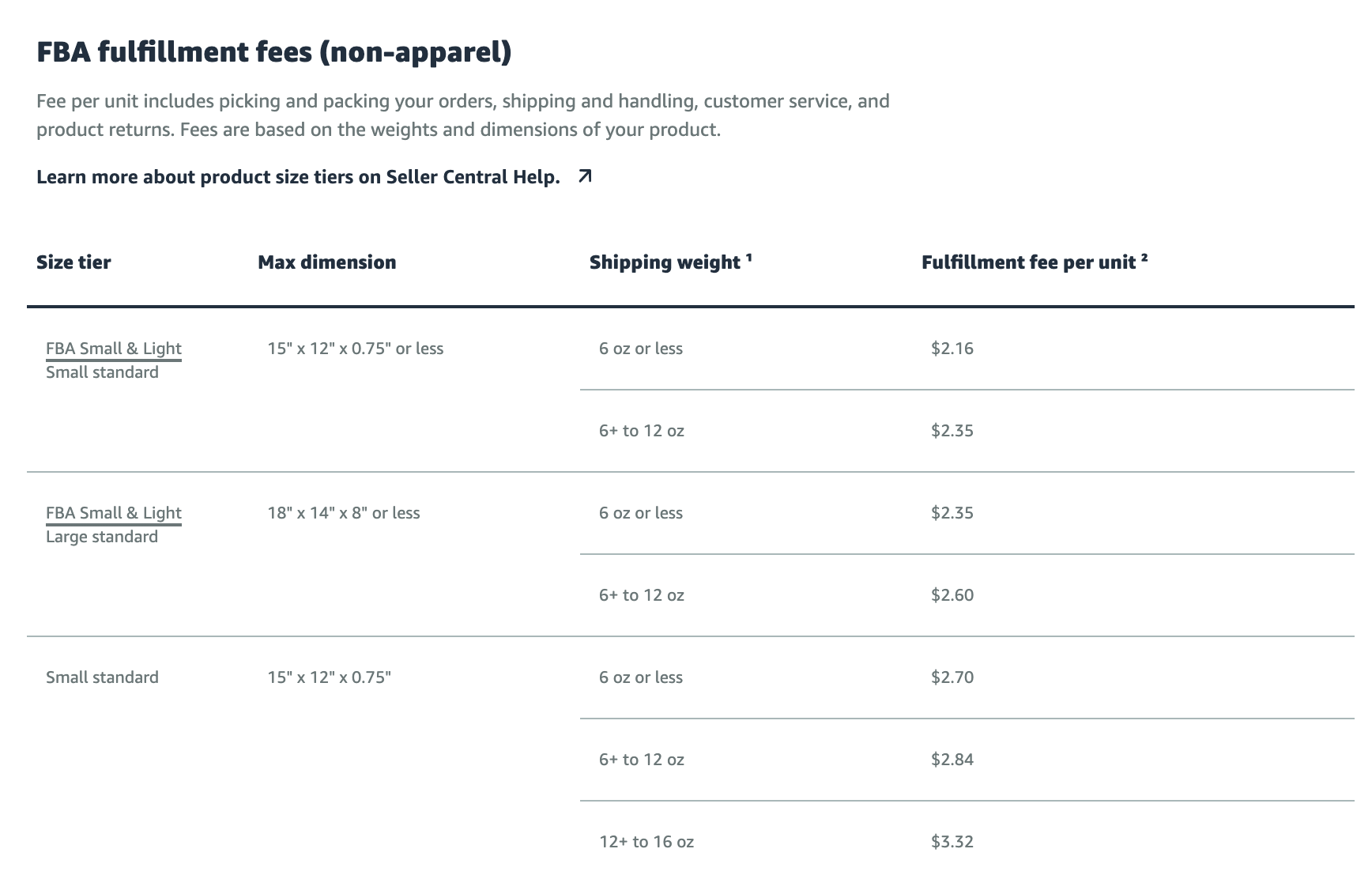Click 'Small standard' tier without FBA link
The width and height of the screenshot is (1372, 879).
[102, 677]
